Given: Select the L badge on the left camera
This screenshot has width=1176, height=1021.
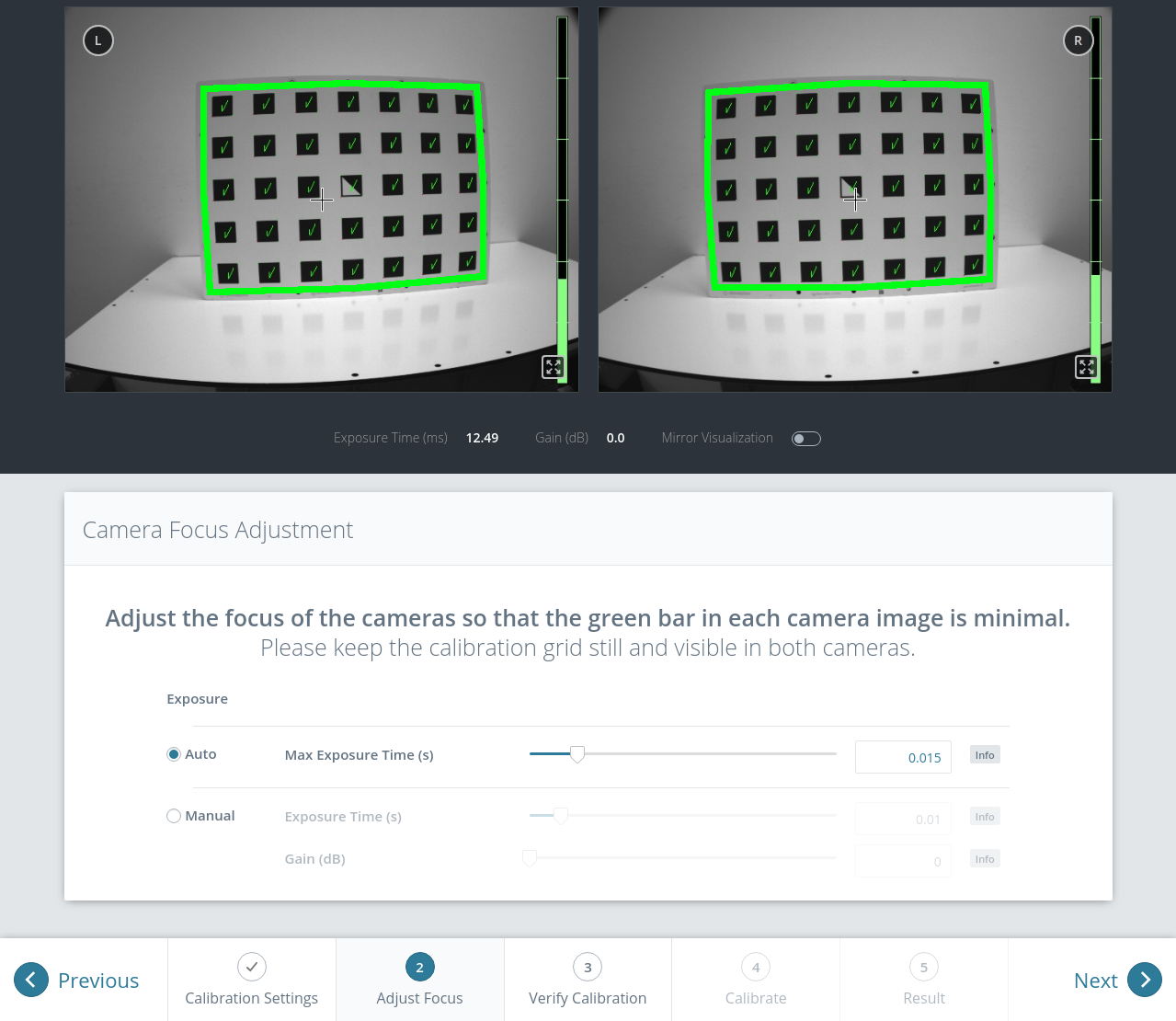Looking at the screenshot, I should pos(97,40).
